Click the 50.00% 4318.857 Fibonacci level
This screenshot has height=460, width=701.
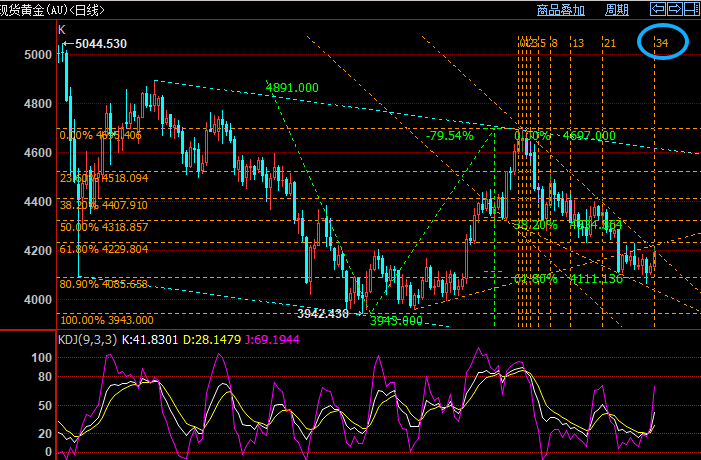coord(104,227)
